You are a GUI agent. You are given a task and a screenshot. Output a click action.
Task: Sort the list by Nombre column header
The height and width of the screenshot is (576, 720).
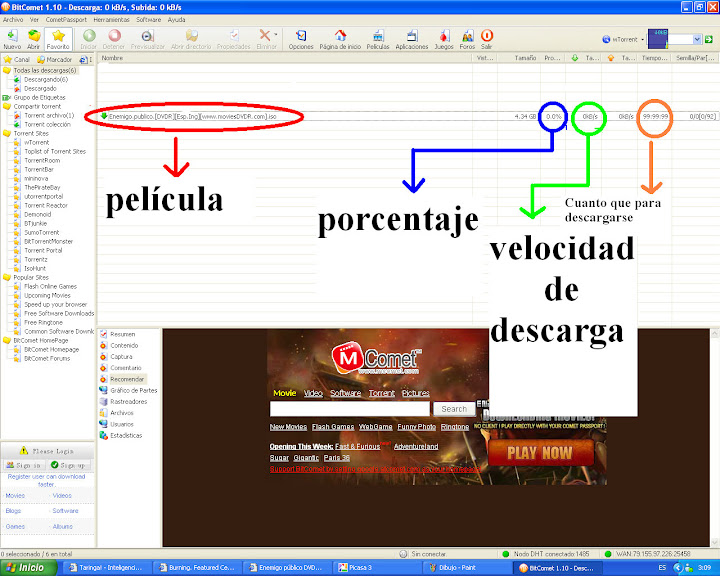[x=284, y=58]
